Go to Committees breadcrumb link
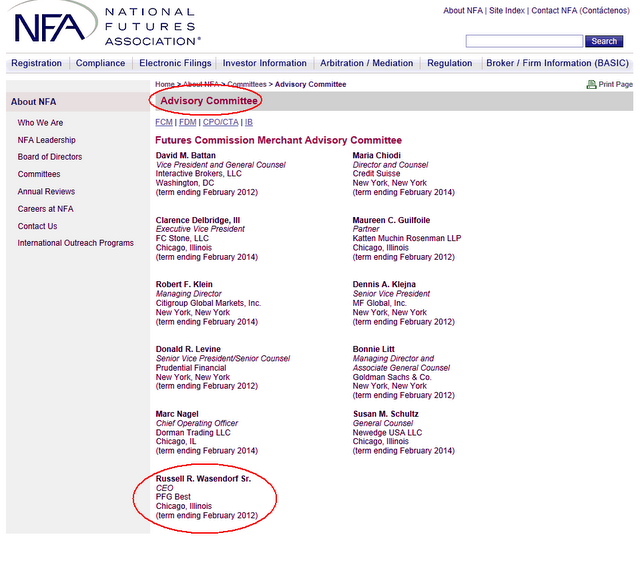The width and height of the screenshot is (640, 563). tap(247, 85)
